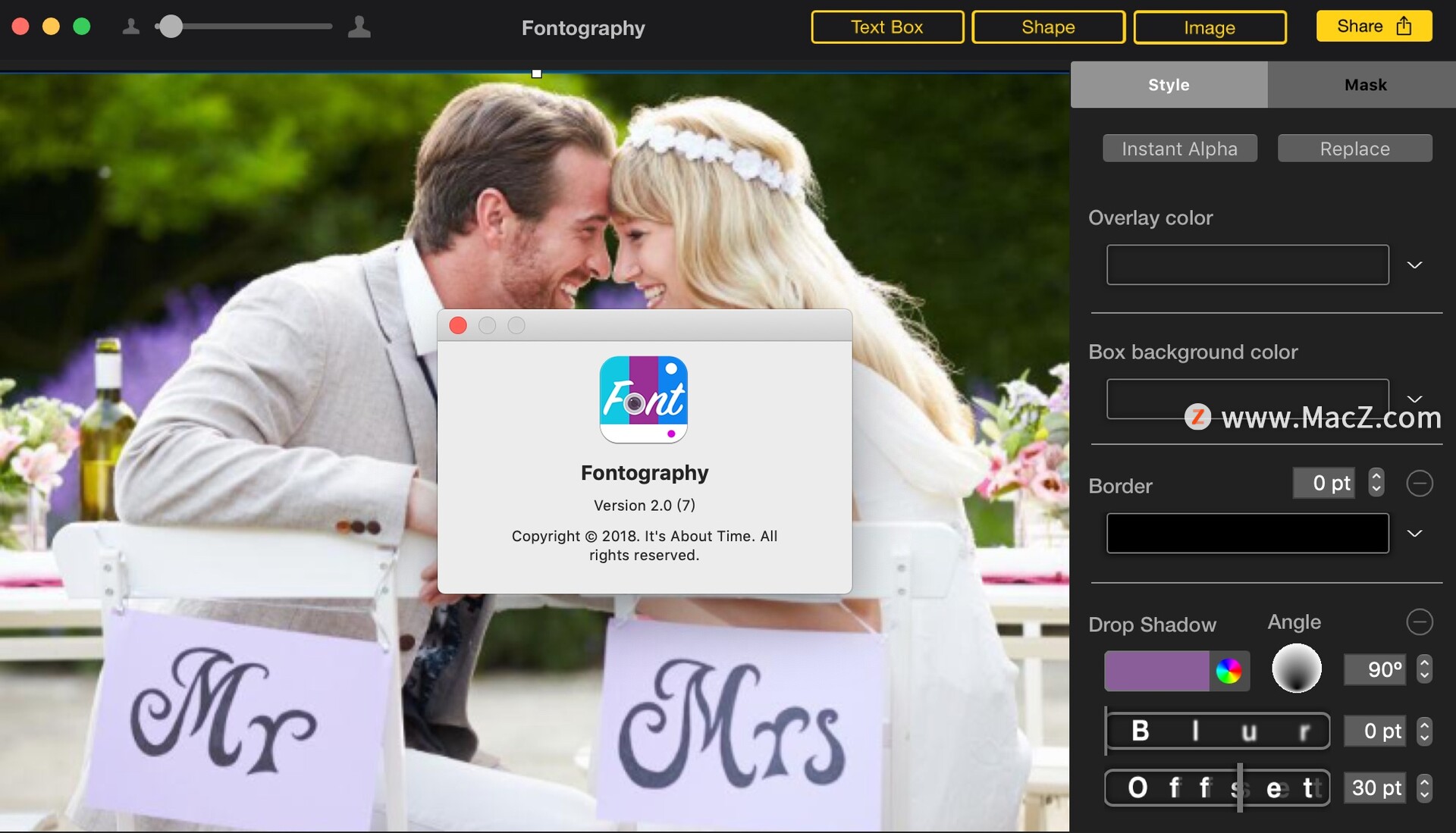The height and width of the screenshot is (833, 1456).
Task: Insert an Image
Action: [1210, 27]
